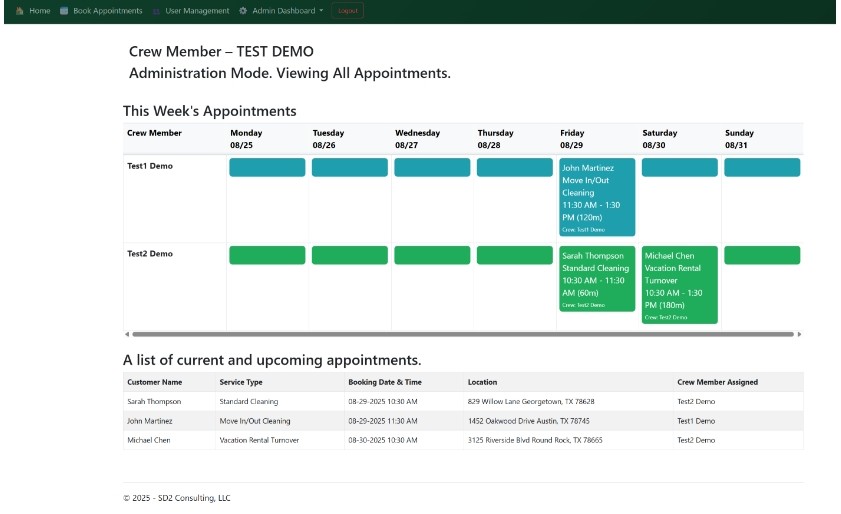Select Test2 Demo's empty Wednesday slot
The width and height of the screenshot is (841, 514).
point(432,255)
